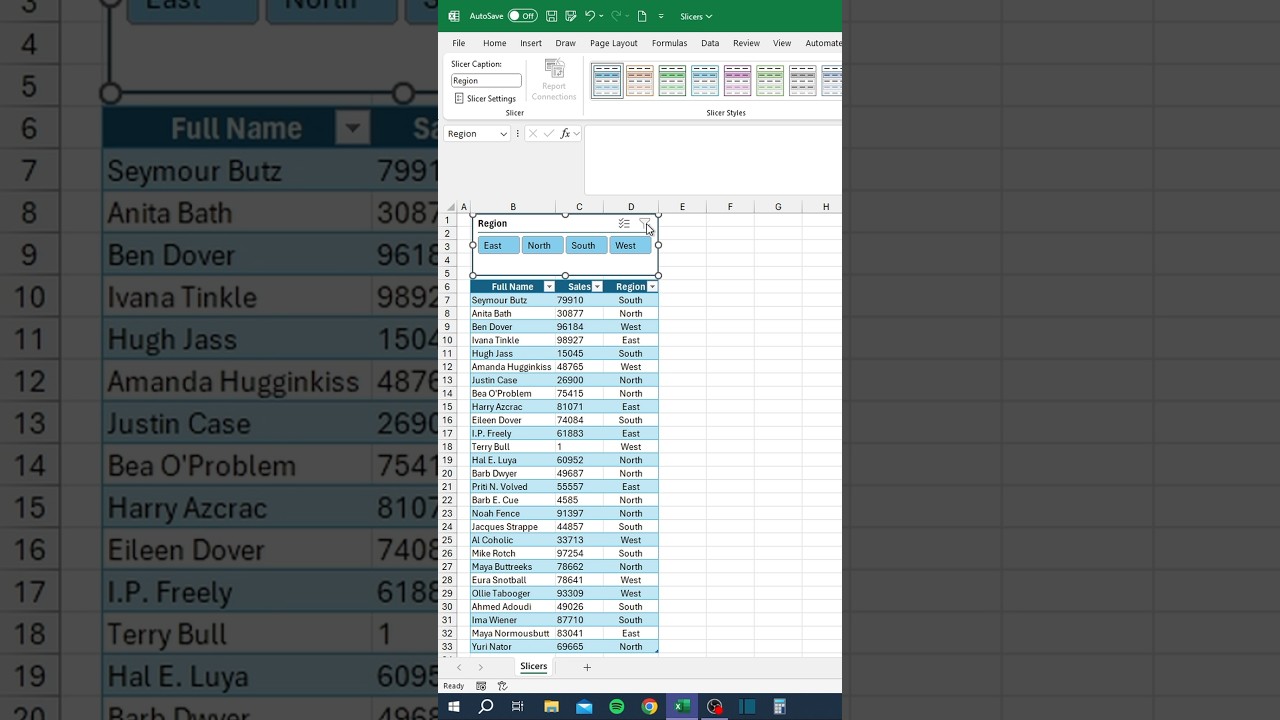Screen dimensions: 1280x720
Task: Add a new sheet with plus button
Action: (x=587, y=667)
